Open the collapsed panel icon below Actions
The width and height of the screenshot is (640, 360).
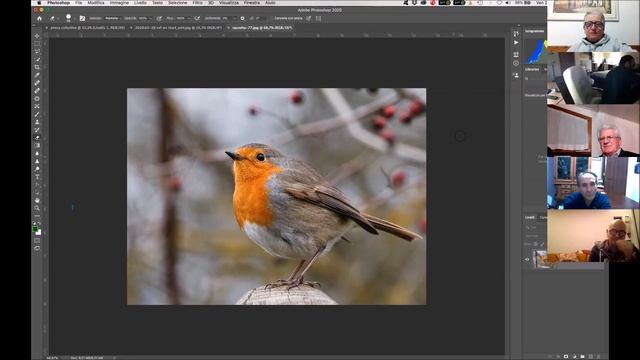(516, 54)
